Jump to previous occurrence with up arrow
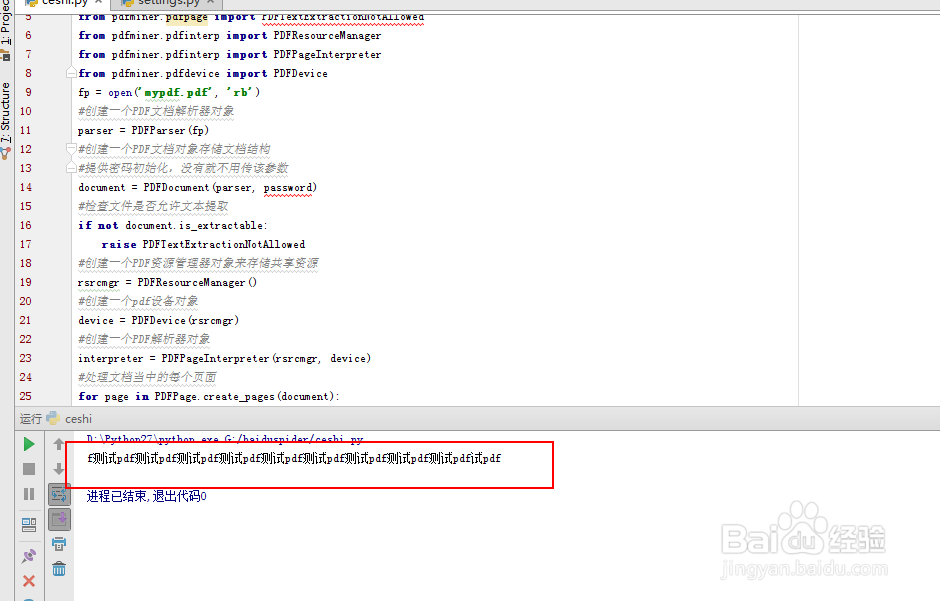The height and width of the screenshot is (601, 940). [x=59, y=444]
